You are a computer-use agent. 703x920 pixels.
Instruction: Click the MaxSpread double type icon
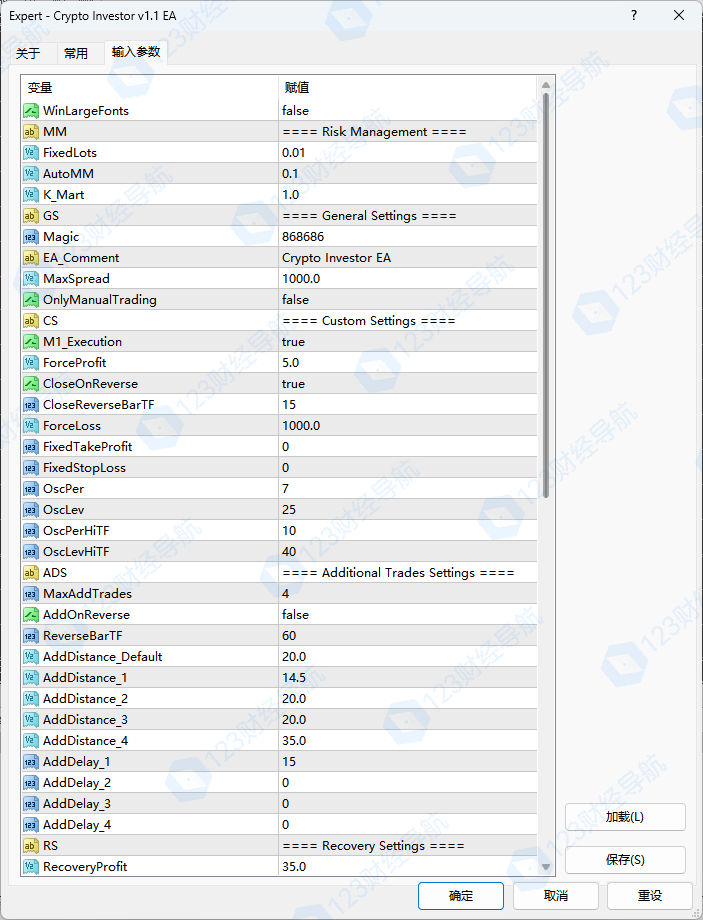(31, 279)
